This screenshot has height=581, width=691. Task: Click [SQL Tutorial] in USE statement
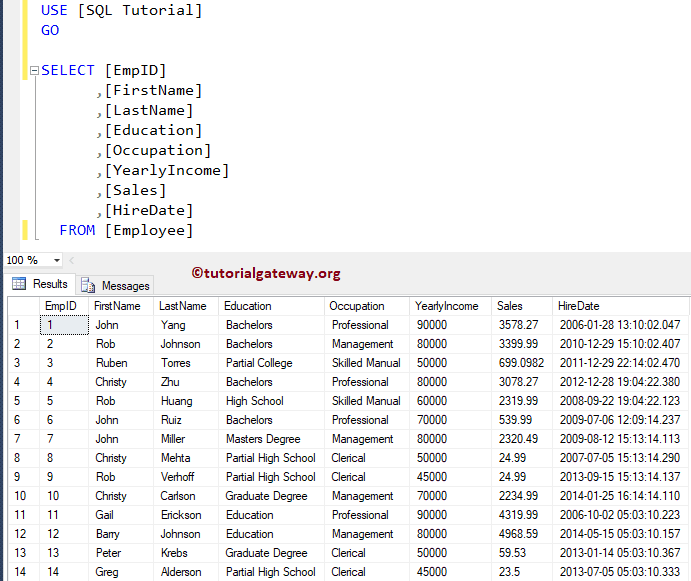click(x=140, y=10)
